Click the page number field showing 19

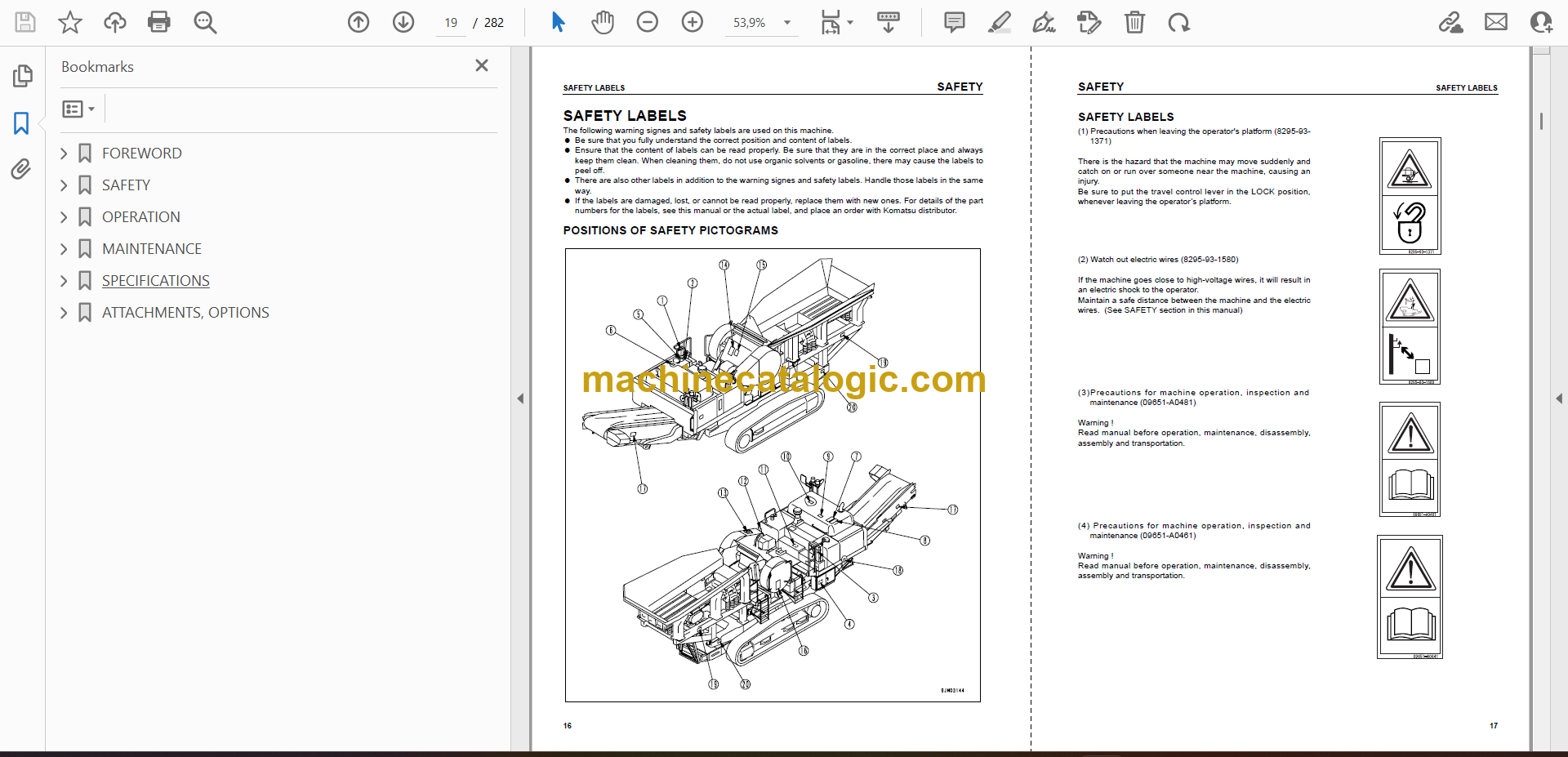[x=451, y=23]
